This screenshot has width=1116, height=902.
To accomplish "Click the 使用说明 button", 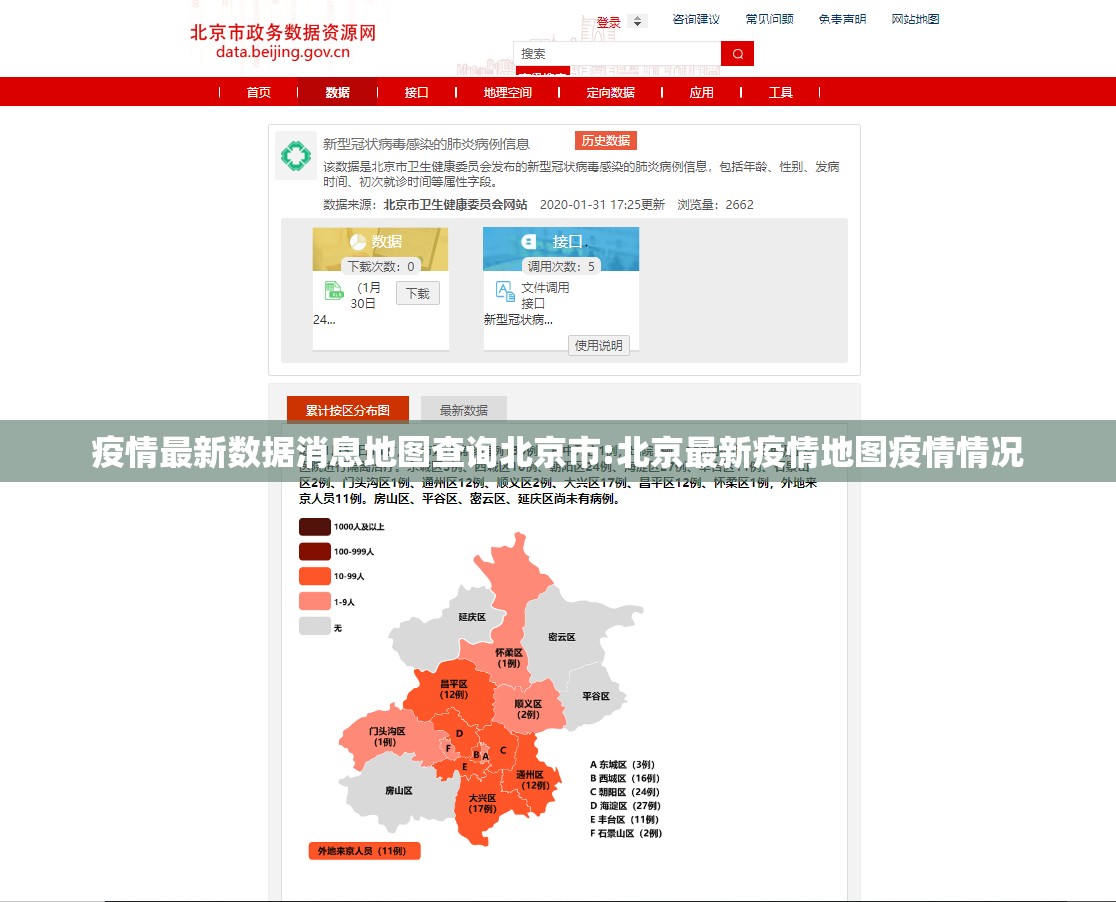I will [599, 345].
